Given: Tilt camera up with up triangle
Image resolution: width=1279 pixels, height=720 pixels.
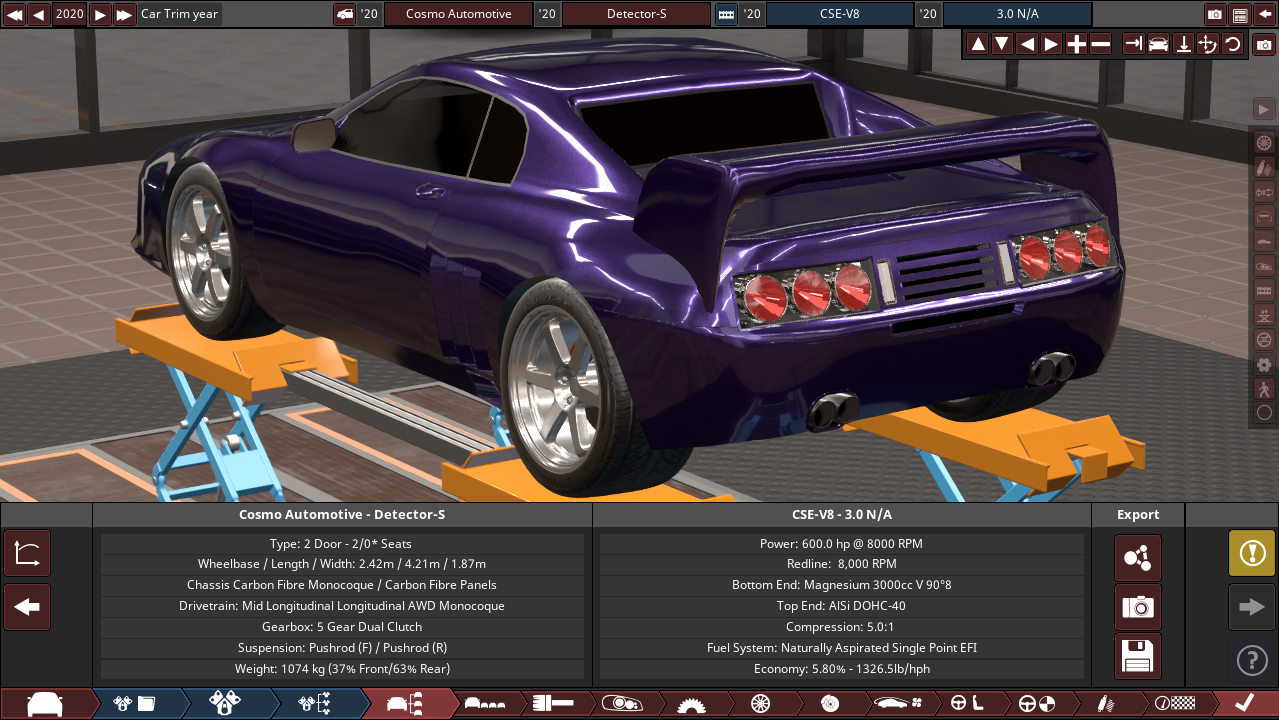Looking at the screenshot, I should [x=977, y=44].
